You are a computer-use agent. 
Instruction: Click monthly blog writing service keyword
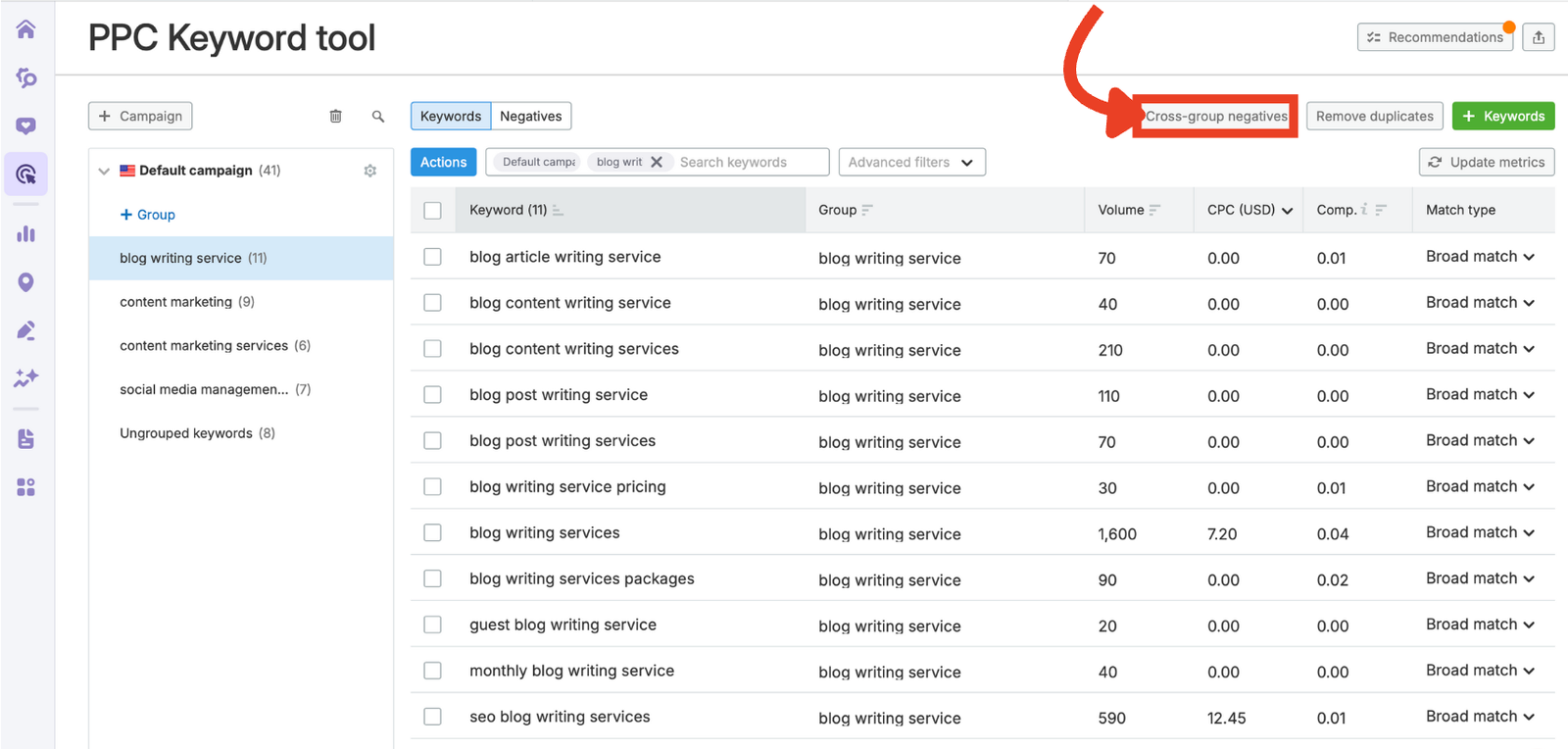(x=572, y=671)
